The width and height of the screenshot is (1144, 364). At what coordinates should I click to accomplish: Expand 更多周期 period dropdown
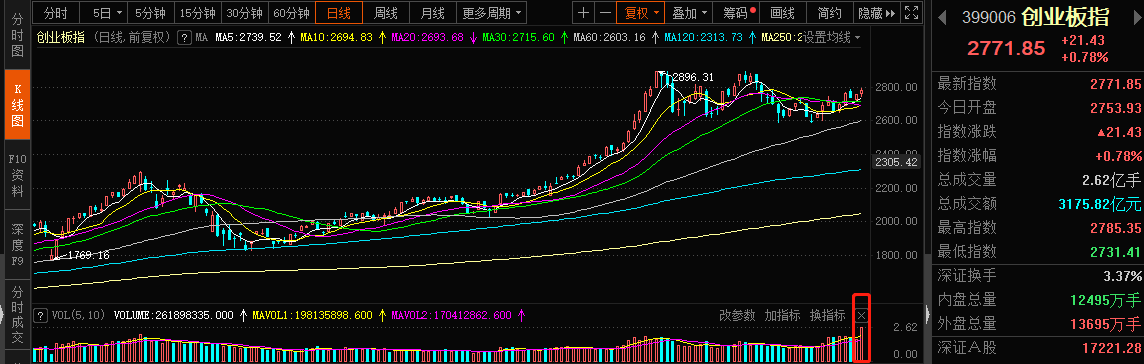click(x=492, y=12)
